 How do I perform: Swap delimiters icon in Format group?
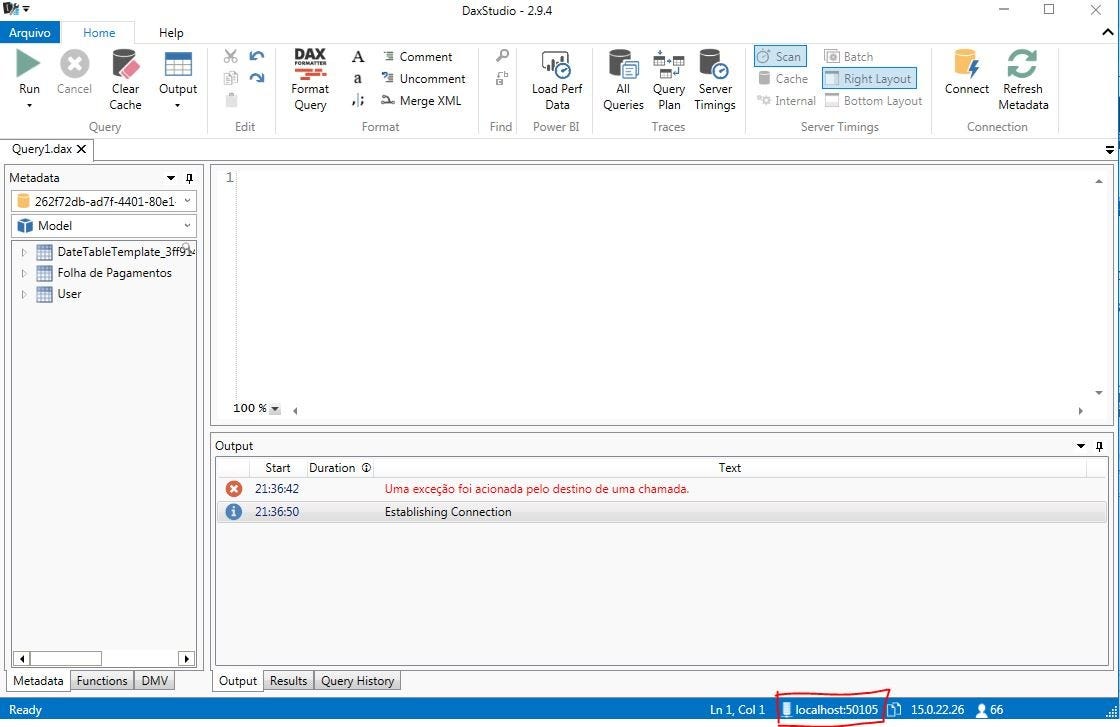[358, 101]
